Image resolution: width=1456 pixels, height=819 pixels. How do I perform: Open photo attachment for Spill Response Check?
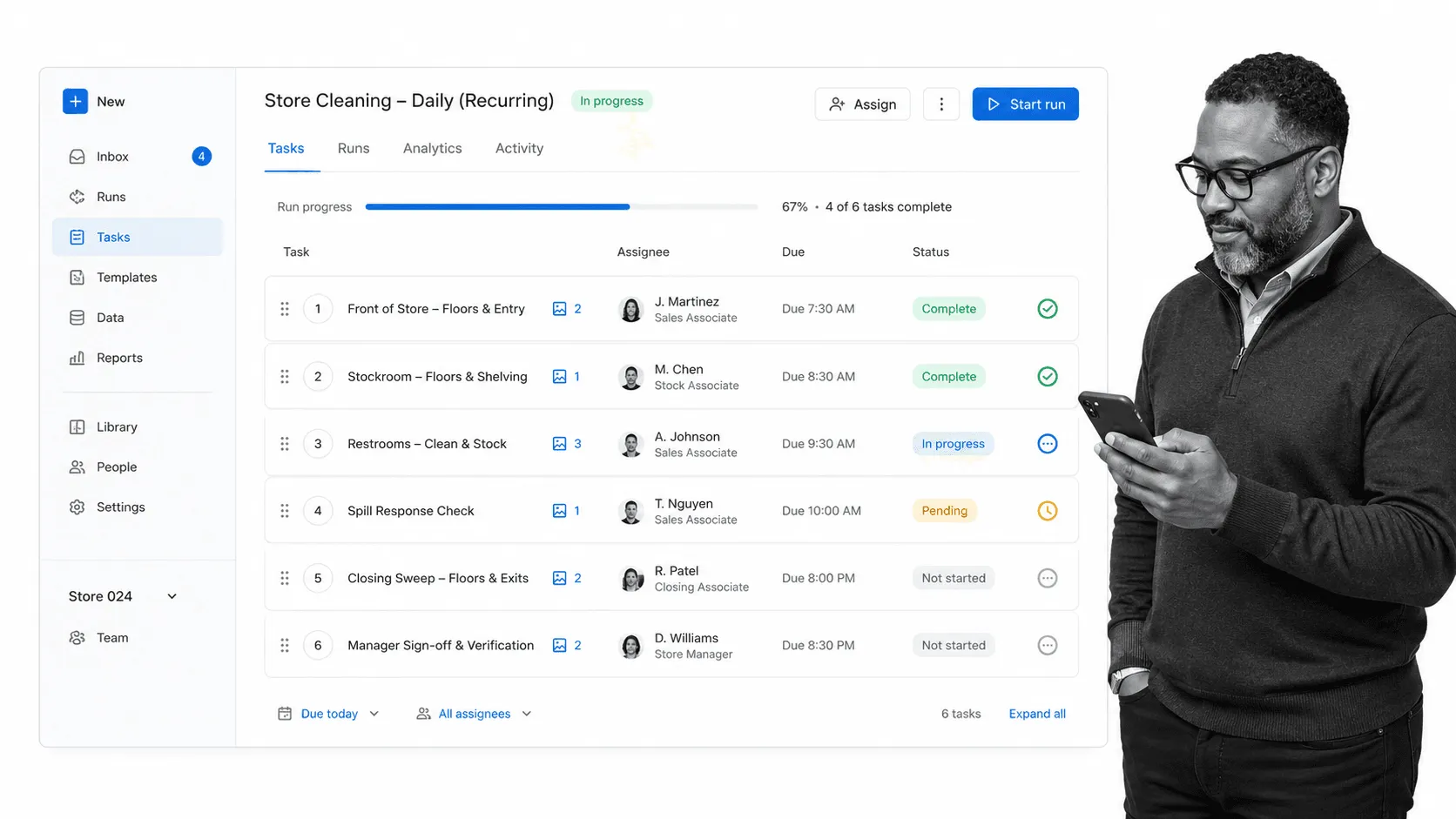tap(566, 511)
